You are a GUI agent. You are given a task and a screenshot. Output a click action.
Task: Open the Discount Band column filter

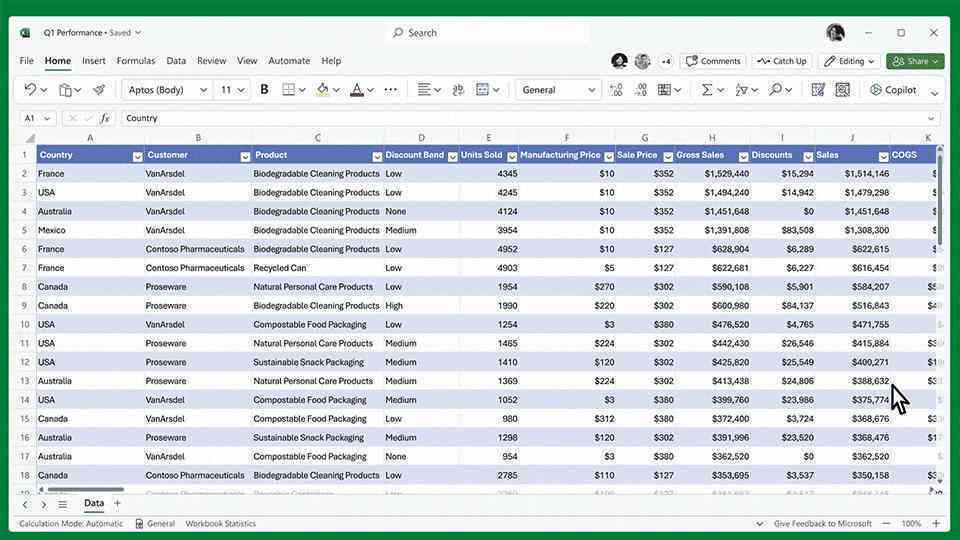click(x=452, y=157)
